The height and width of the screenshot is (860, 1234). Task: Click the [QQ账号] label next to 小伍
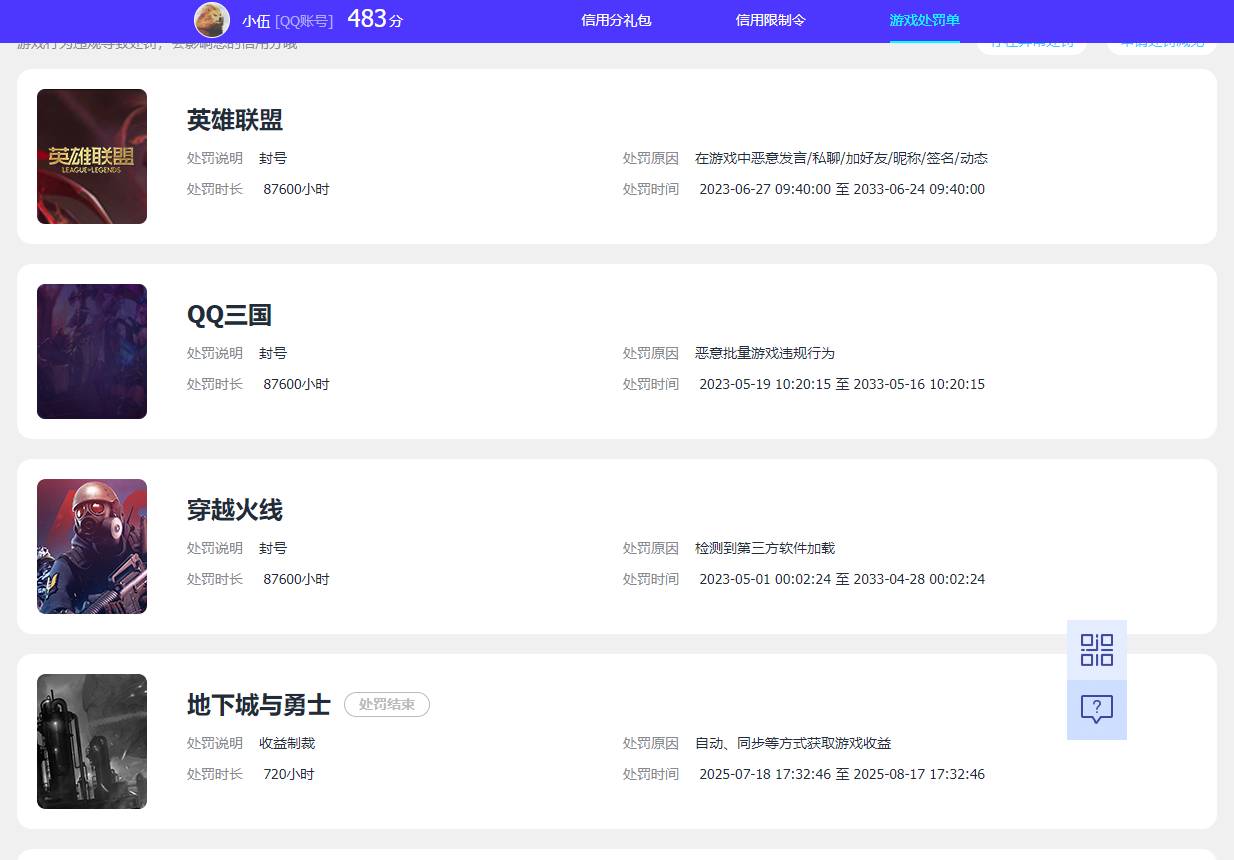[305, 20]
